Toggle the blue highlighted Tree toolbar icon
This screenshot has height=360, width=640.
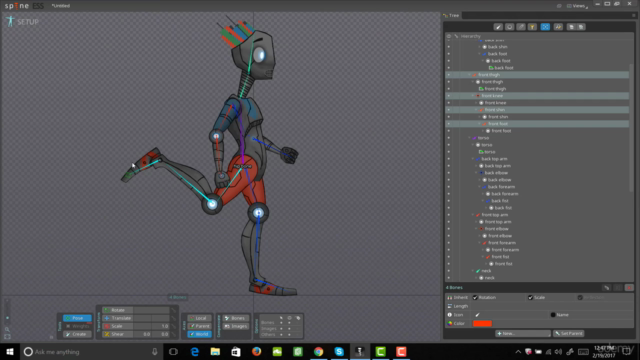point(545,27)
